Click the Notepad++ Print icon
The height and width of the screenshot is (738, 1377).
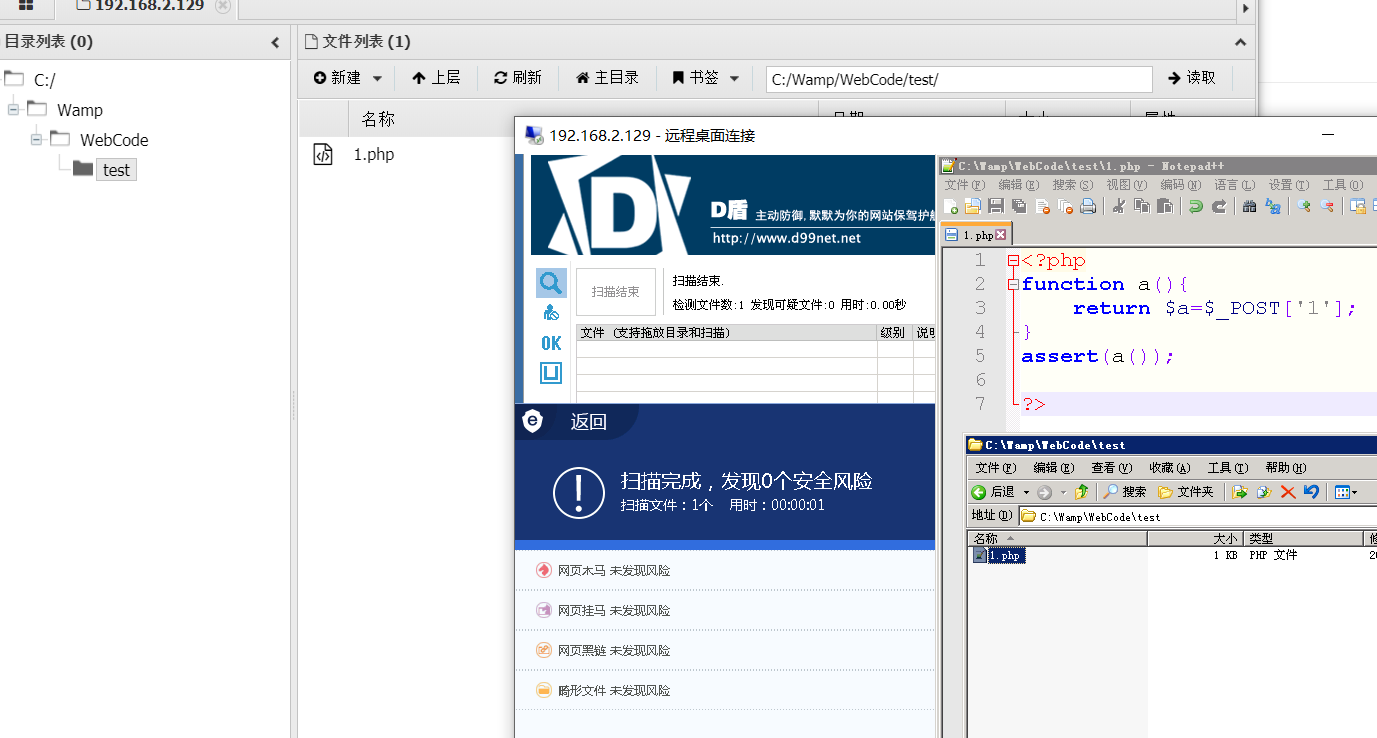click(x=1088, y=206)
